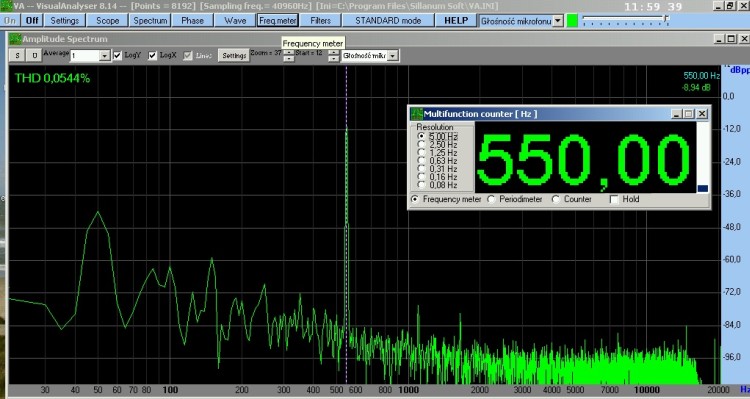Image resolution: width=750 pixels, height=399 pixels.
Task: Maximize the Multifunction counter window
Action: 688,114
